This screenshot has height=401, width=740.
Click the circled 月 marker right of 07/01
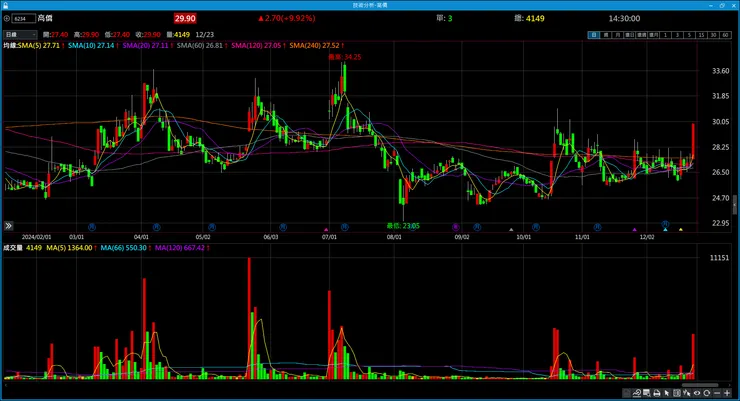pyautogui.click(x=345, y=227)
